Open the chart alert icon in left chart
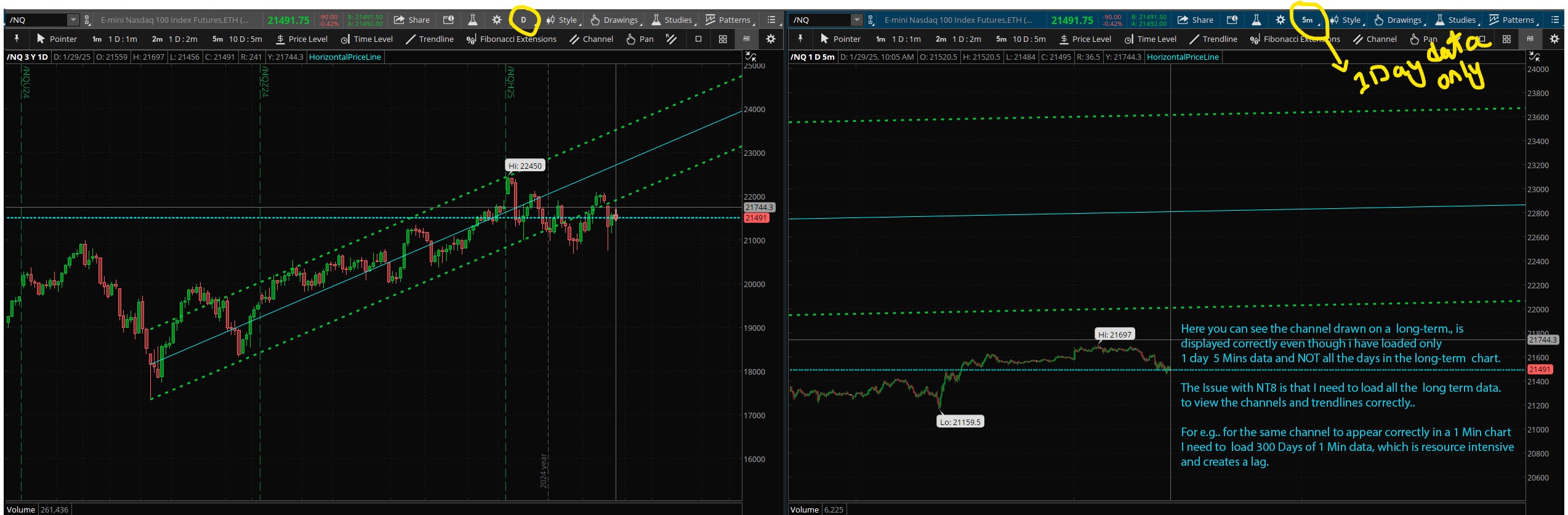 coord(449,20)
